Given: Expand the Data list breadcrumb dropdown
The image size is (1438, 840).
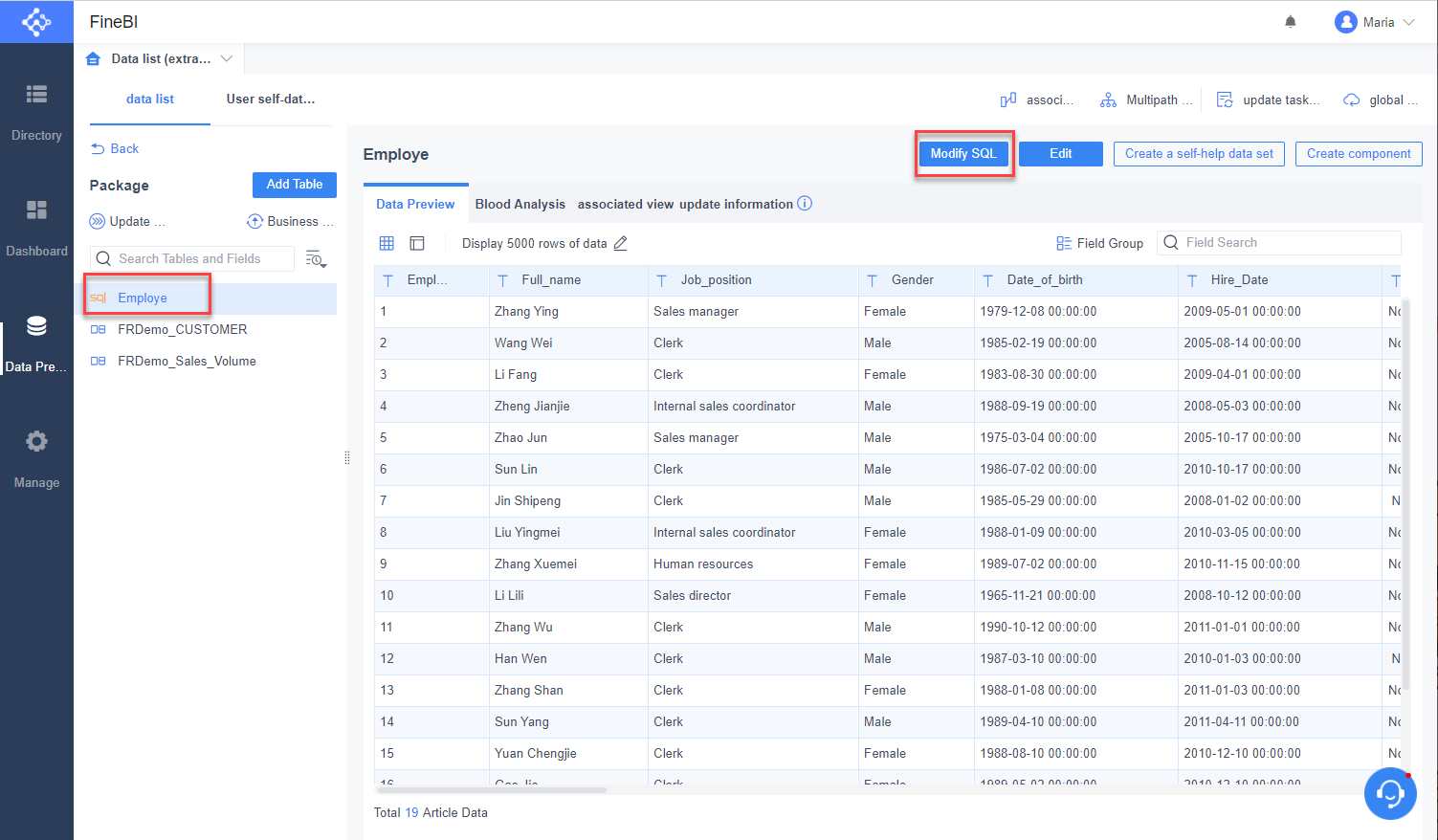Looking at the screenshot, I should coord(227,58).
